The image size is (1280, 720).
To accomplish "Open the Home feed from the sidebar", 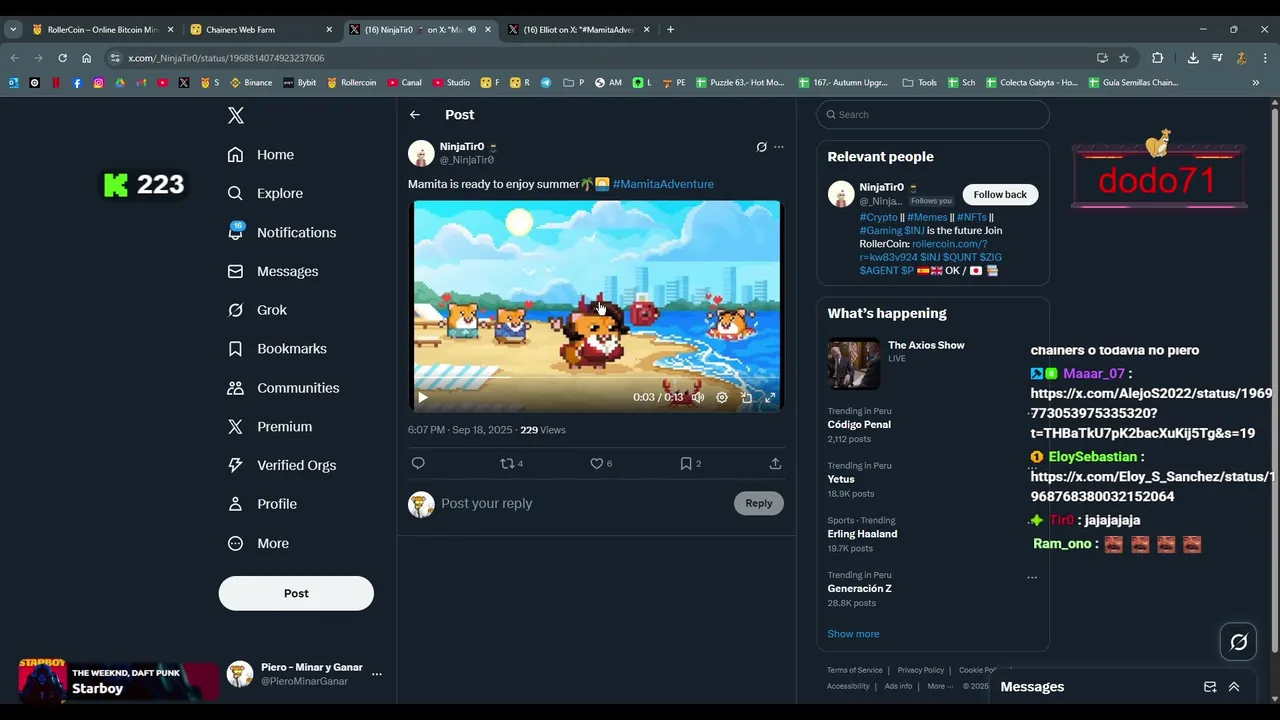I will [x=260, y=155].
